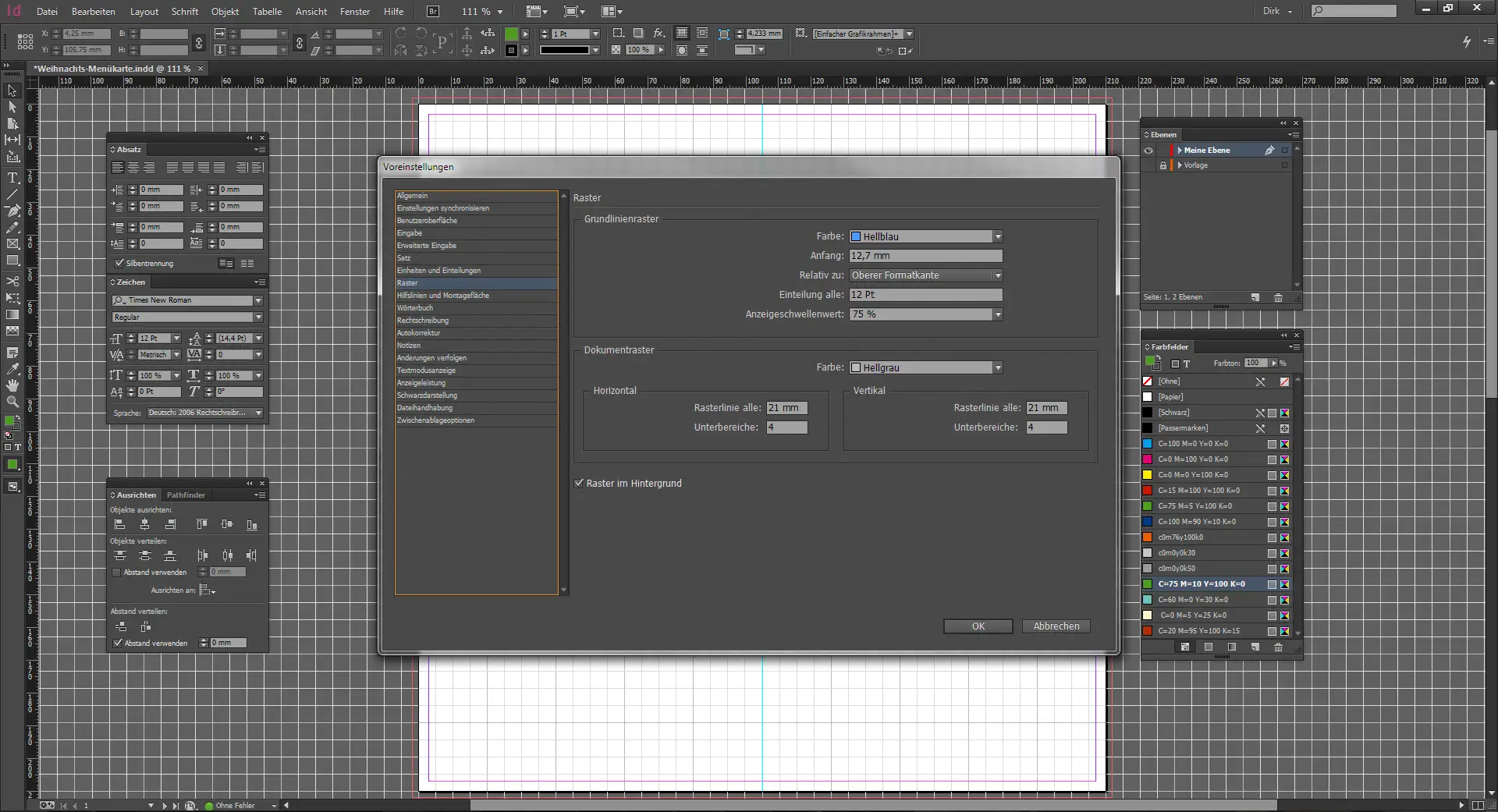Select the c0m76y100k0 orange swatch

[1180, 537]
